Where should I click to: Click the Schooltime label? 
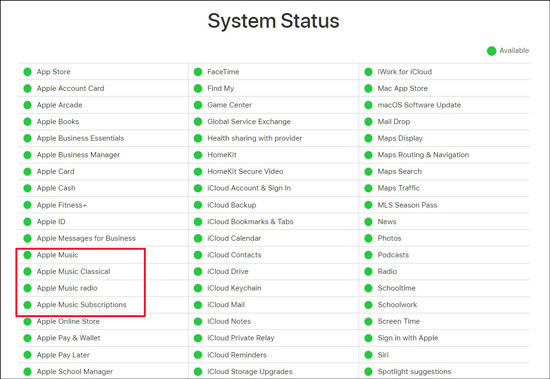[x=396, y=288]
